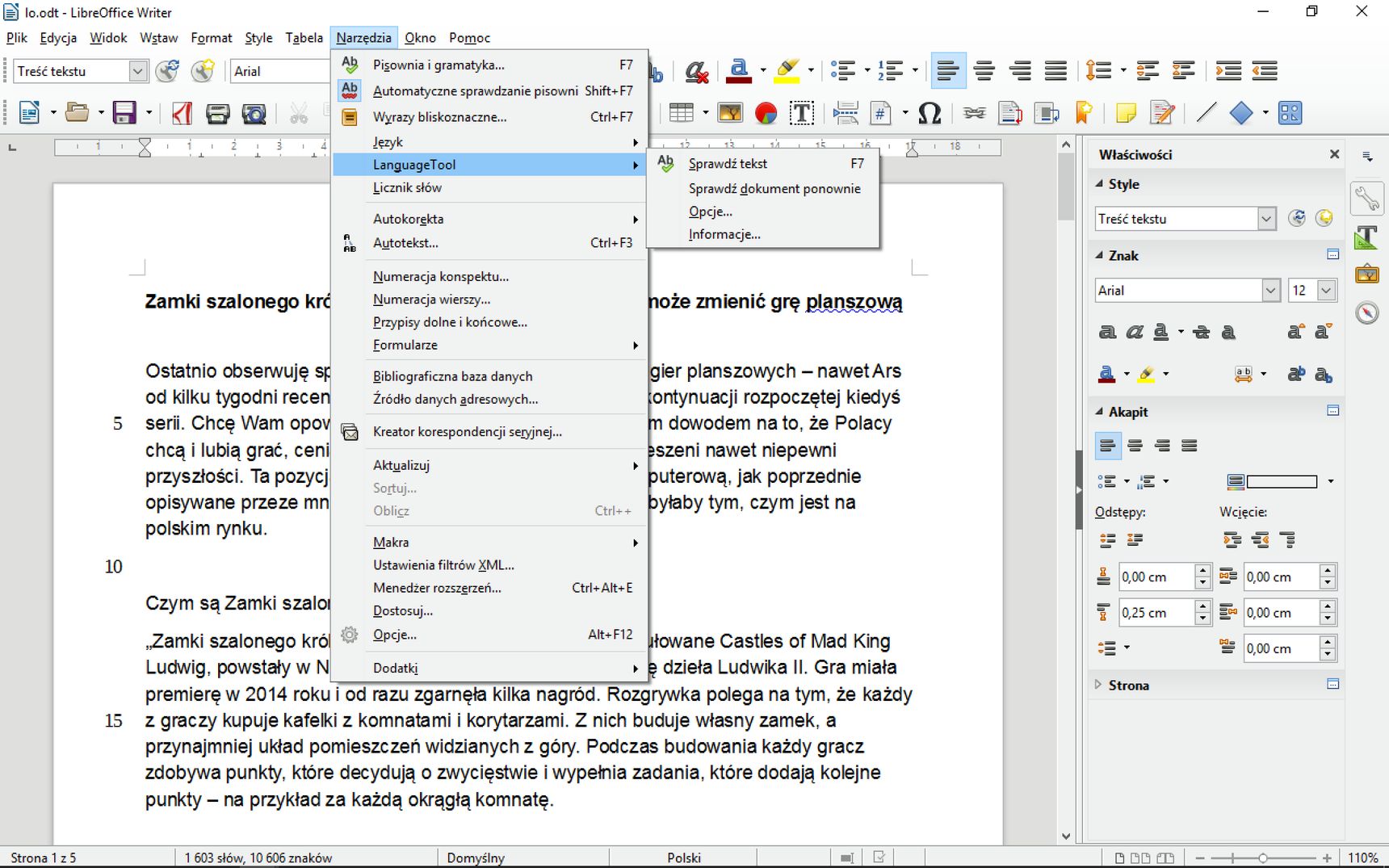Toggle left alignment in Akapit panel
Viewport: 1389px width, 868px height.
pyautogui.click(x=1107, y=446)
